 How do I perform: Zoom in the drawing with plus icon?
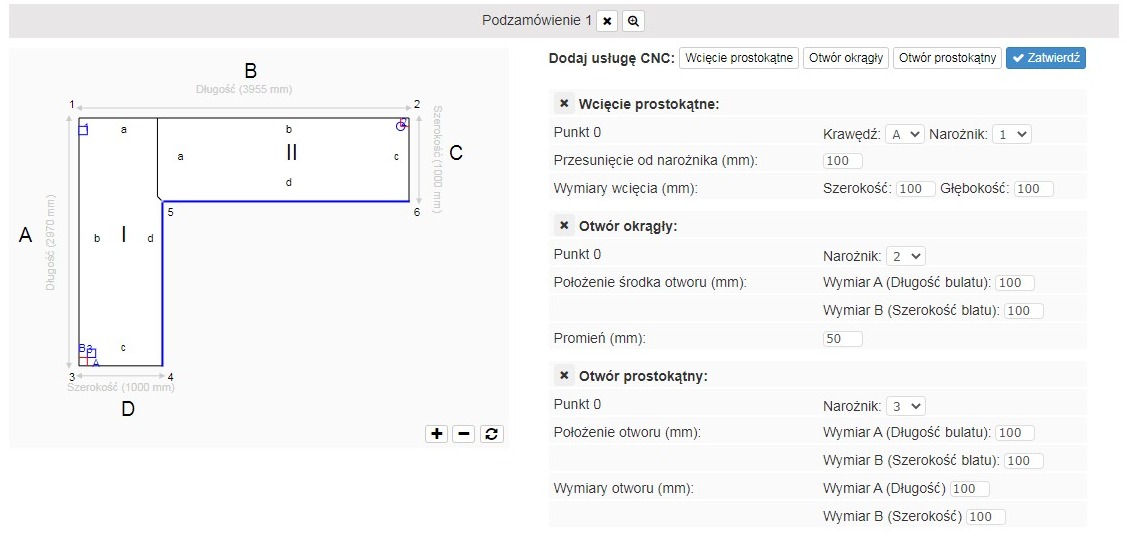coord(436,433)
